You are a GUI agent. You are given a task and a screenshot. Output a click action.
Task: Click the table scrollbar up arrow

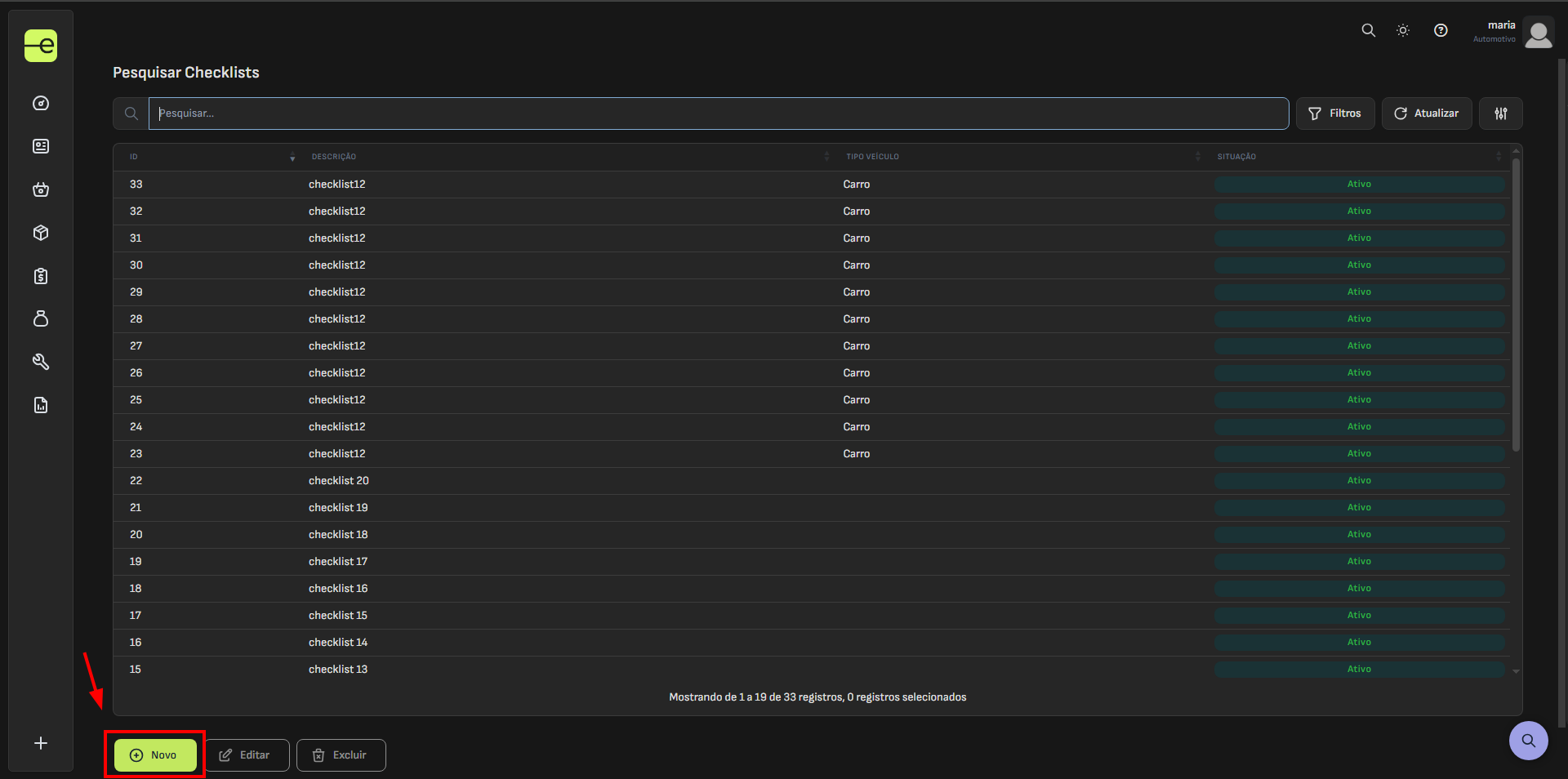tap(1517, 151)
